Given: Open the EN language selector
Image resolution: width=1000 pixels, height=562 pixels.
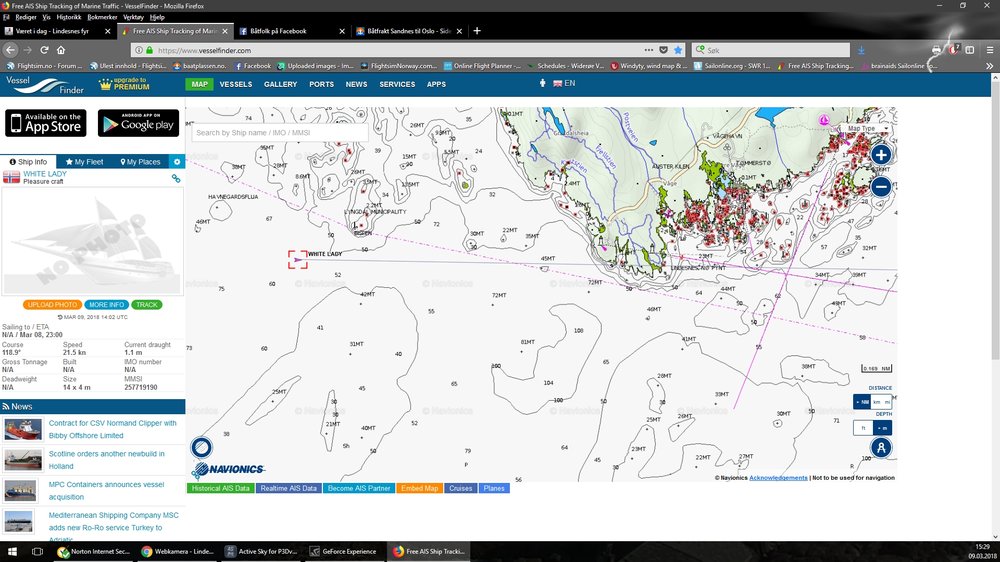Looking at the screenshot, I should pos(564,84).
